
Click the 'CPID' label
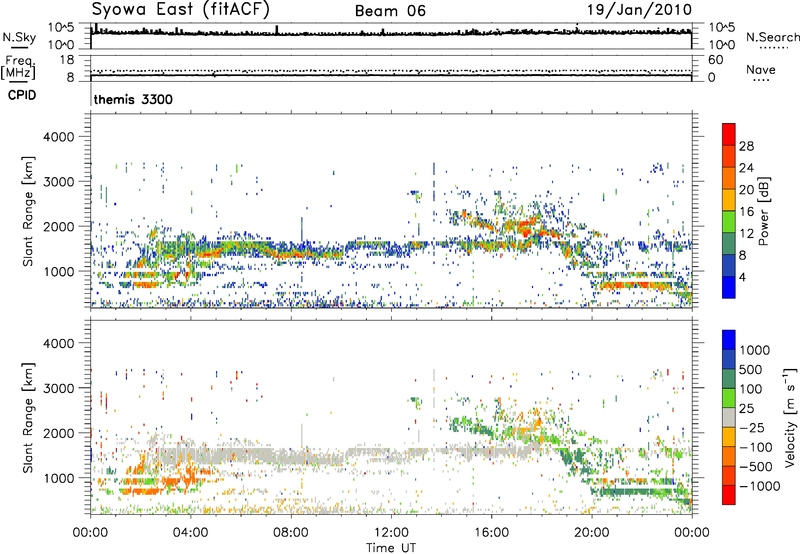tap(22, 95)
